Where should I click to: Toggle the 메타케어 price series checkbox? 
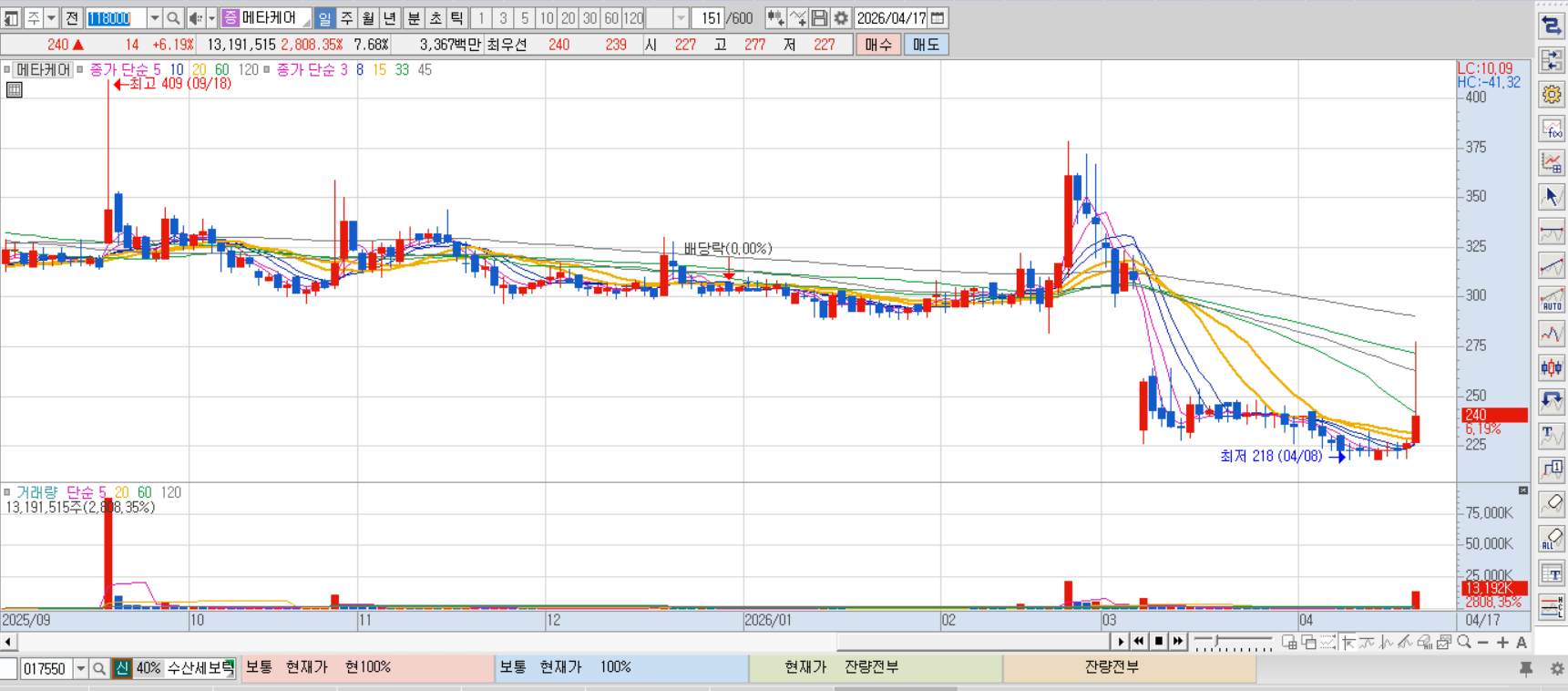tap(7, 69)
